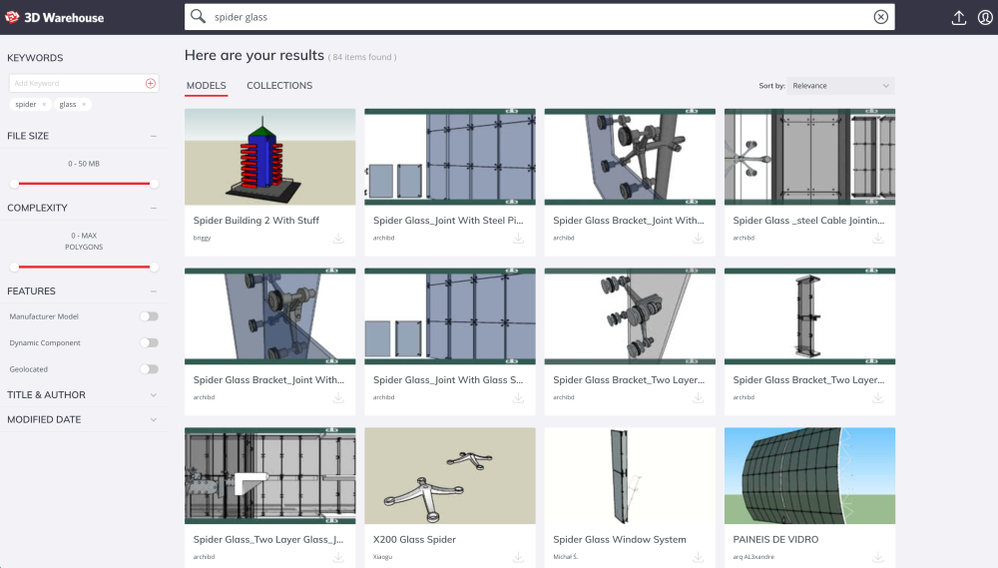Open the upload model icon
Screen dimensions: 998x568
point(959,18)
